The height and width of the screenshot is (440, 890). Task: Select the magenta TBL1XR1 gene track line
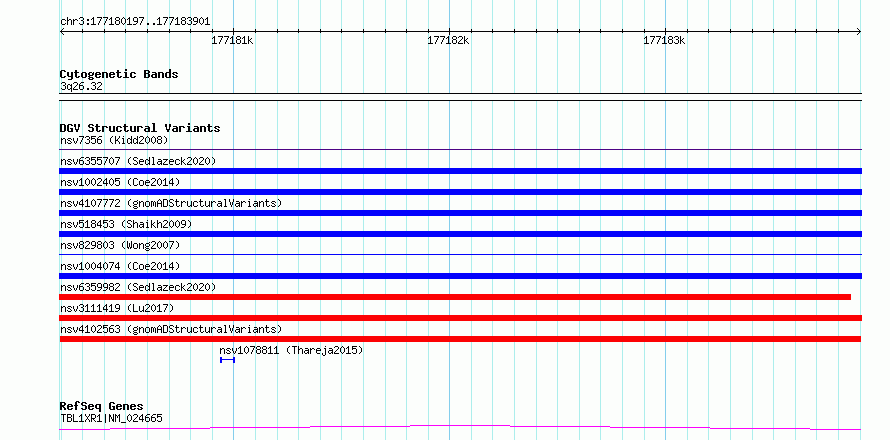tap(460, 427)
